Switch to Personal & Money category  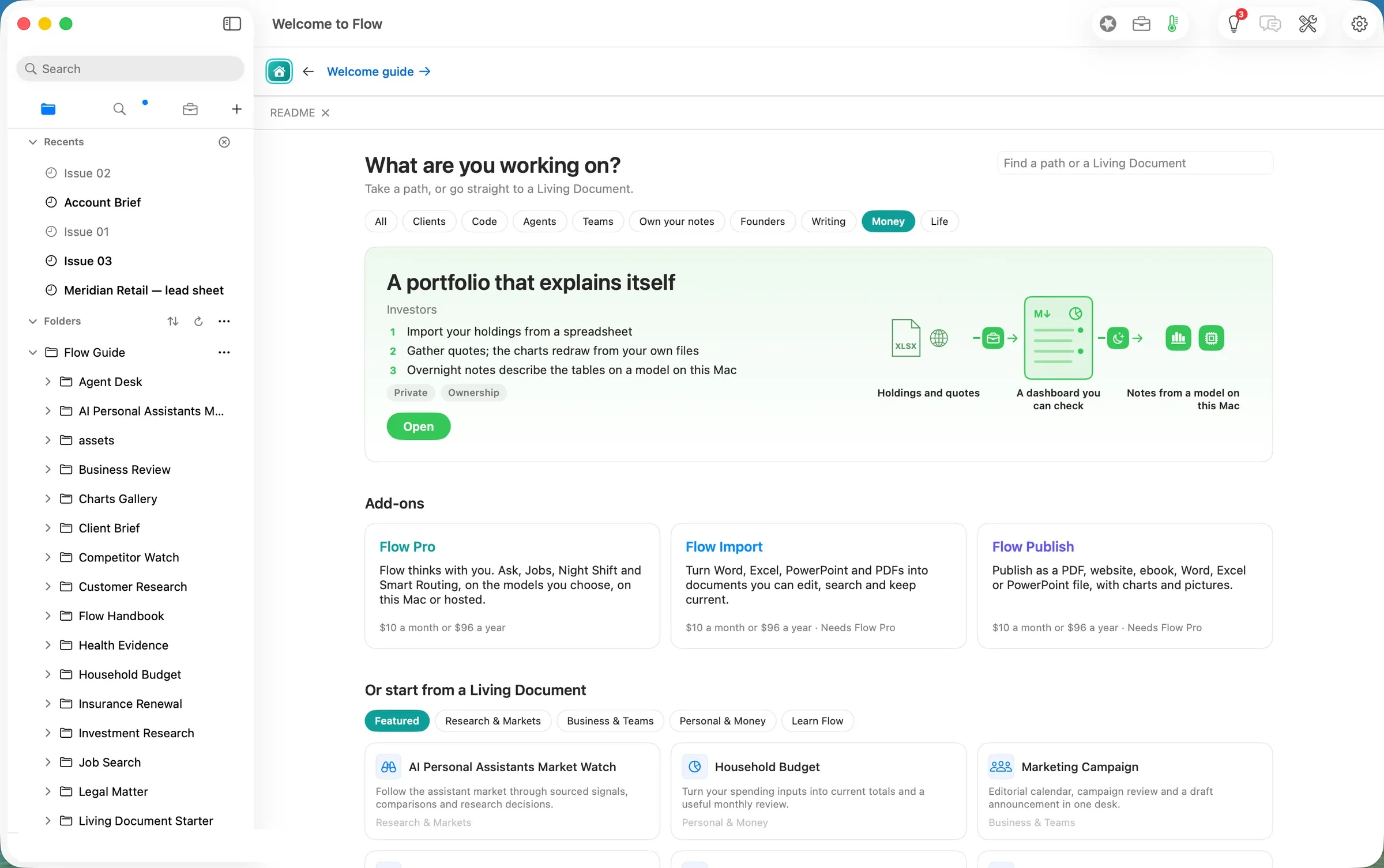(722, 721)
